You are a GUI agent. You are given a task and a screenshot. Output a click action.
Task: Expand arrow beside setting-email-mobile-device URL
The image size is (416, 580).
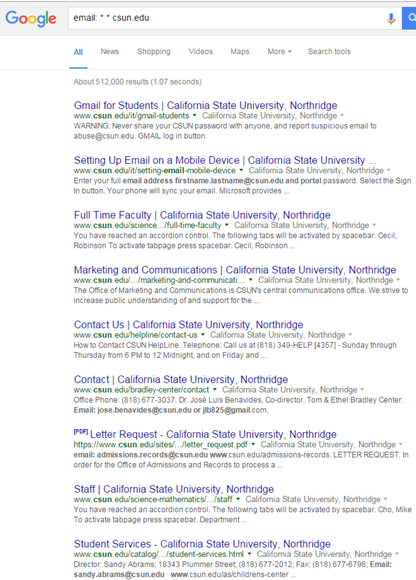(241, 171)
